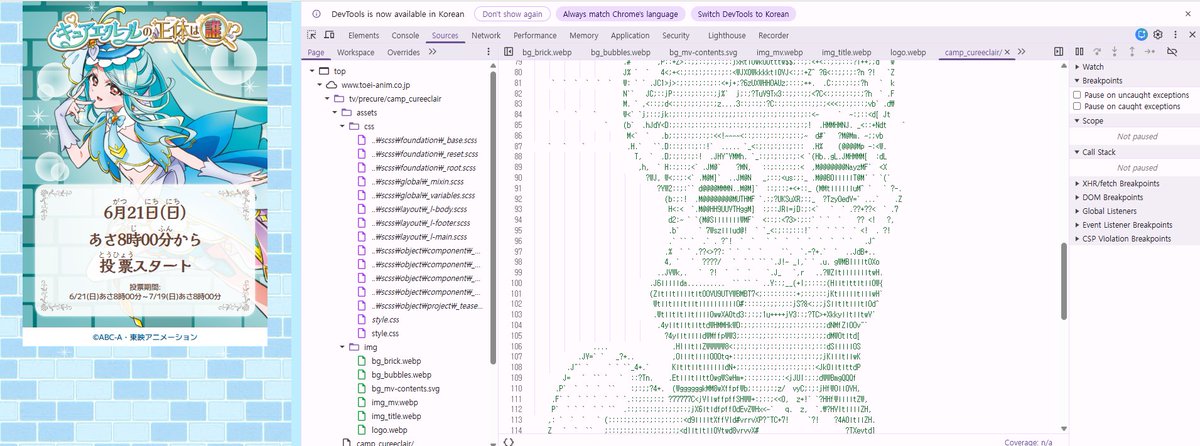Collapse the assets folder

pyautogui.click(x=334, y=113)
